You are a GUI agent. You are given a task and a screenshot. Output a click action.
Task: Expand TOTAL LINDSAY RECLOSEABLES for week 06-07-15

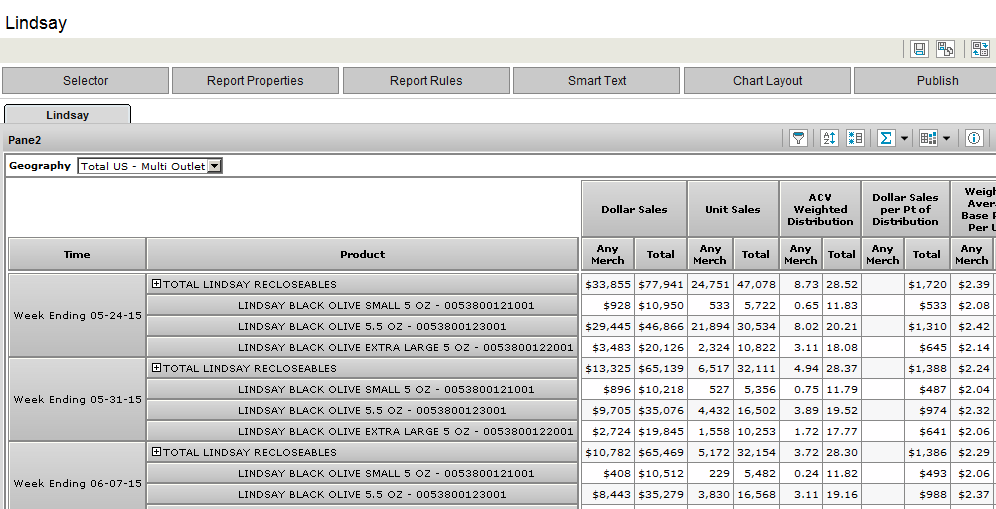(x=156, y=452)
